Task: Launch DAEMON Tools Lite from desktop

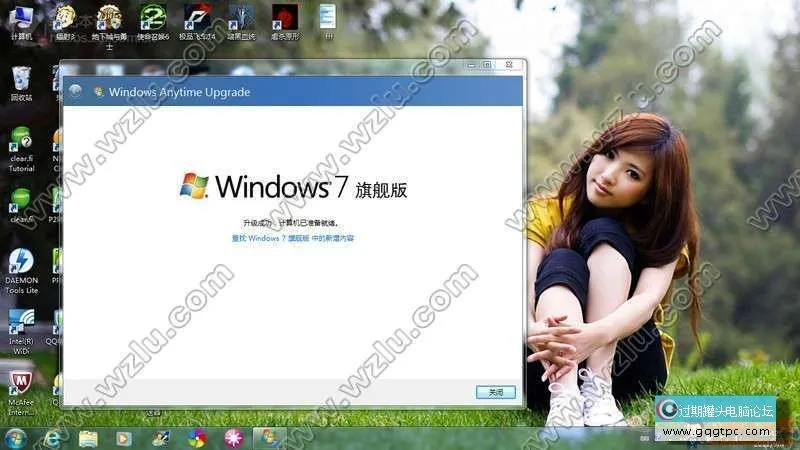Action: [21, 271]
